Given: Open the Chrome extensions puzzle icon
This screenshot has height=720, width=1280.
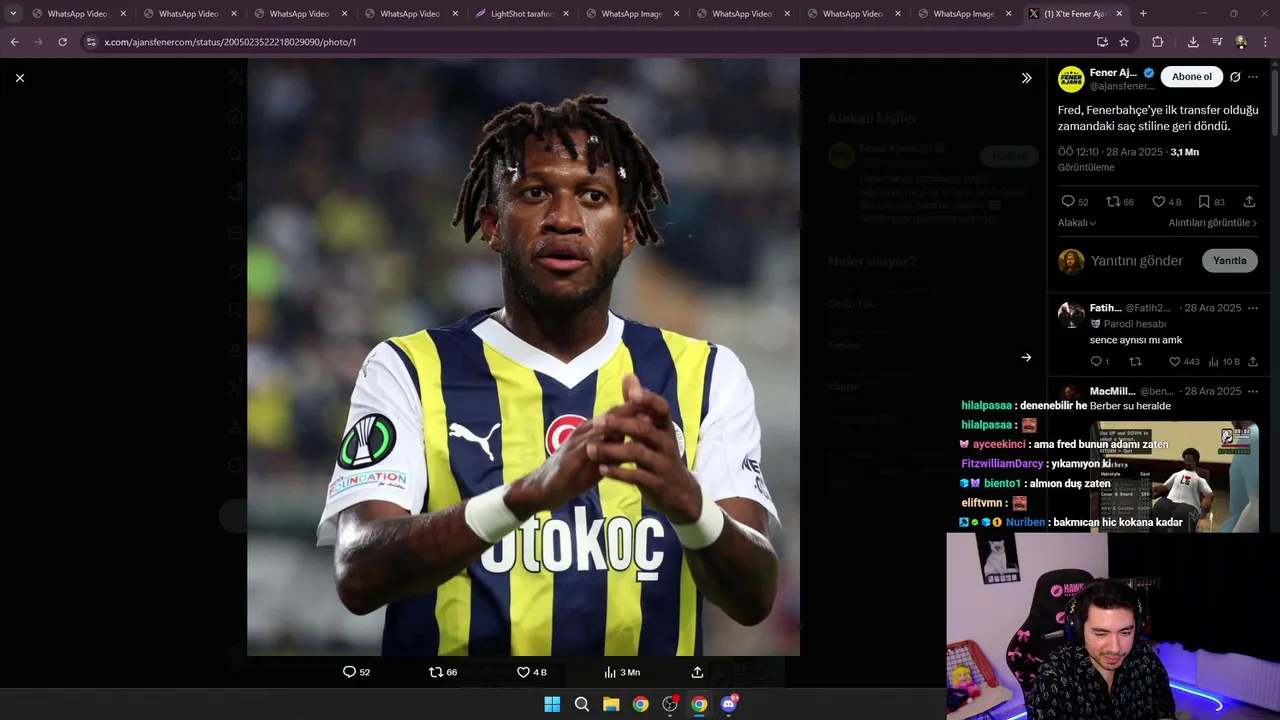Looking at the screenshot, I should pos(1158,42).
